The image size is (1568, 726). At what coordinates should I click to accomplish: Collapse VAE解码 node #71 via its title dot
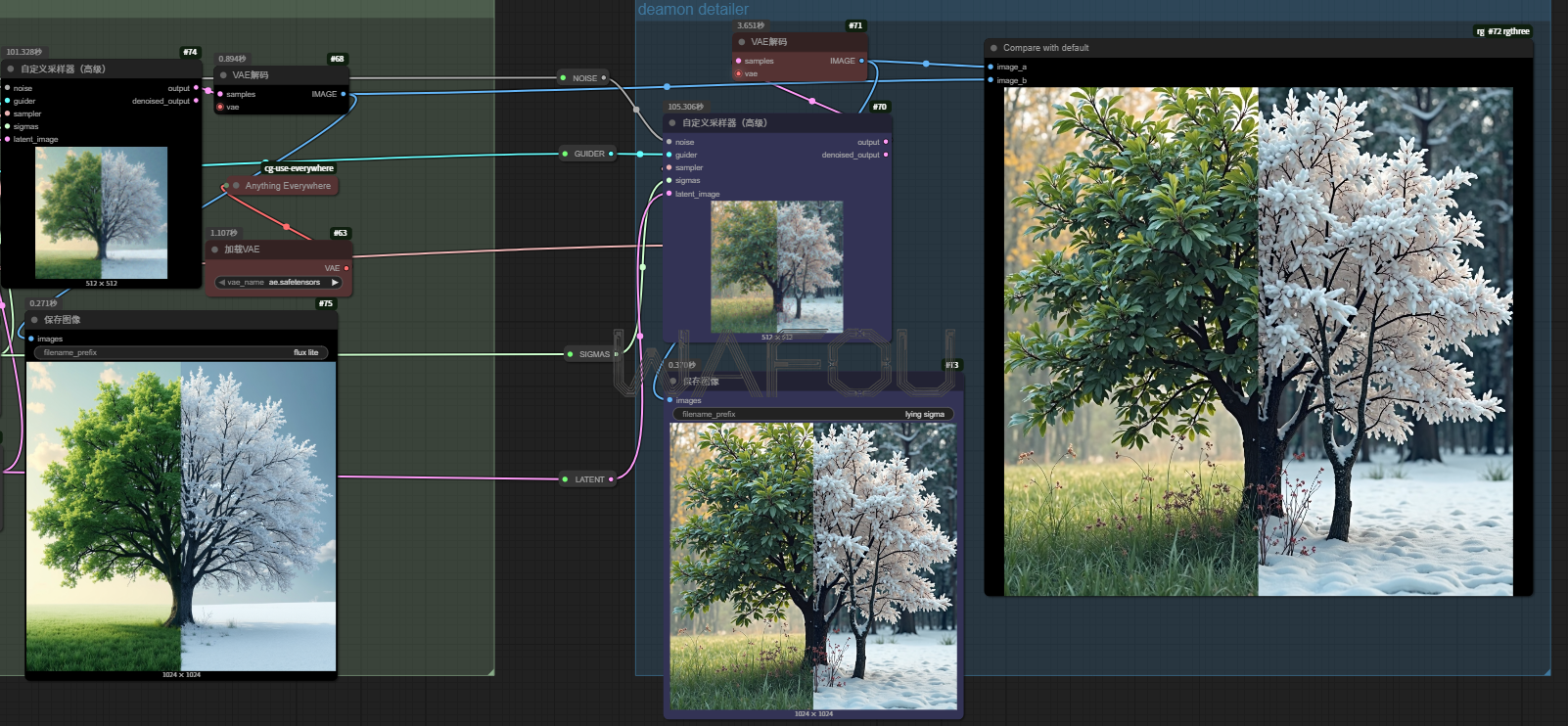(x=741, y=42)
